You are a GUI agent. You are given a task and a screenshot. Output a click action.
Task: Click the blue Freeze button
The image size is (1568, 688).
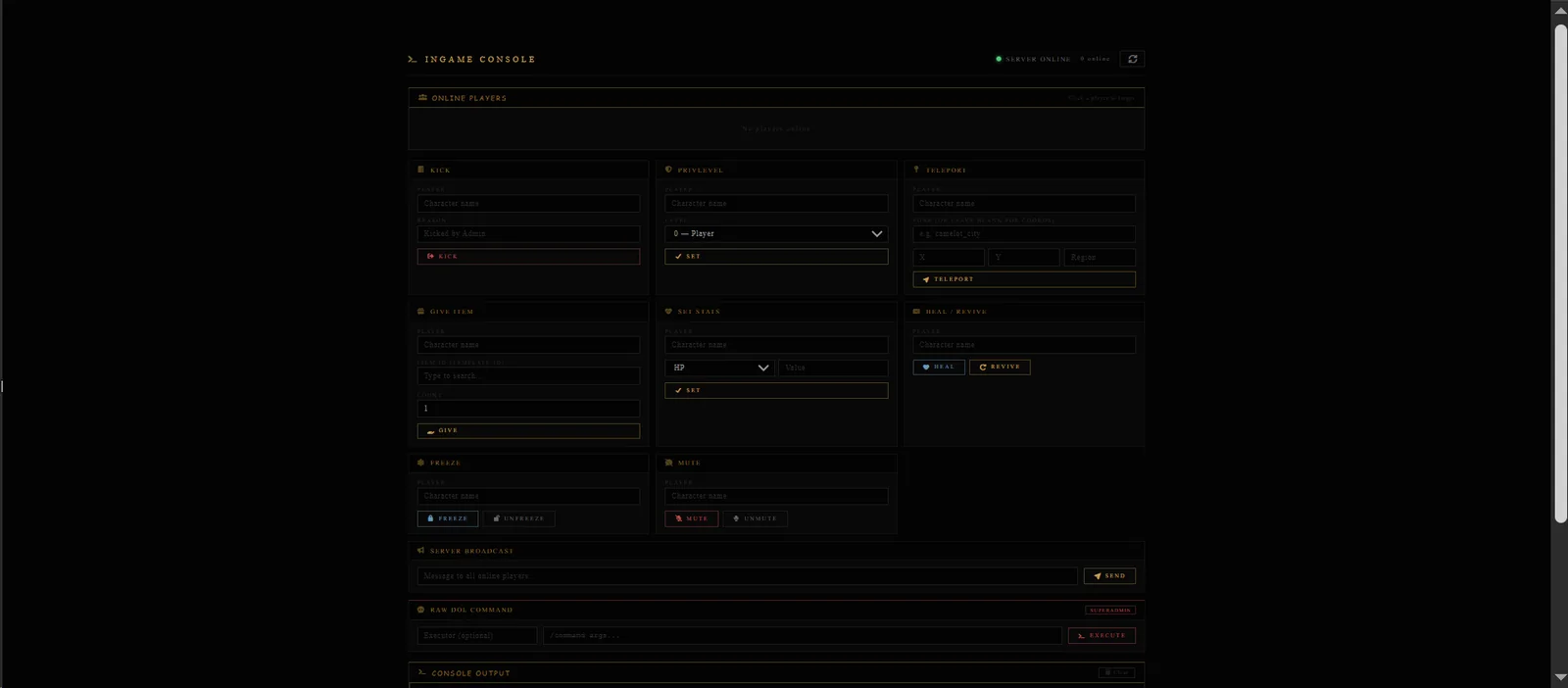click(x=448, y=518)
